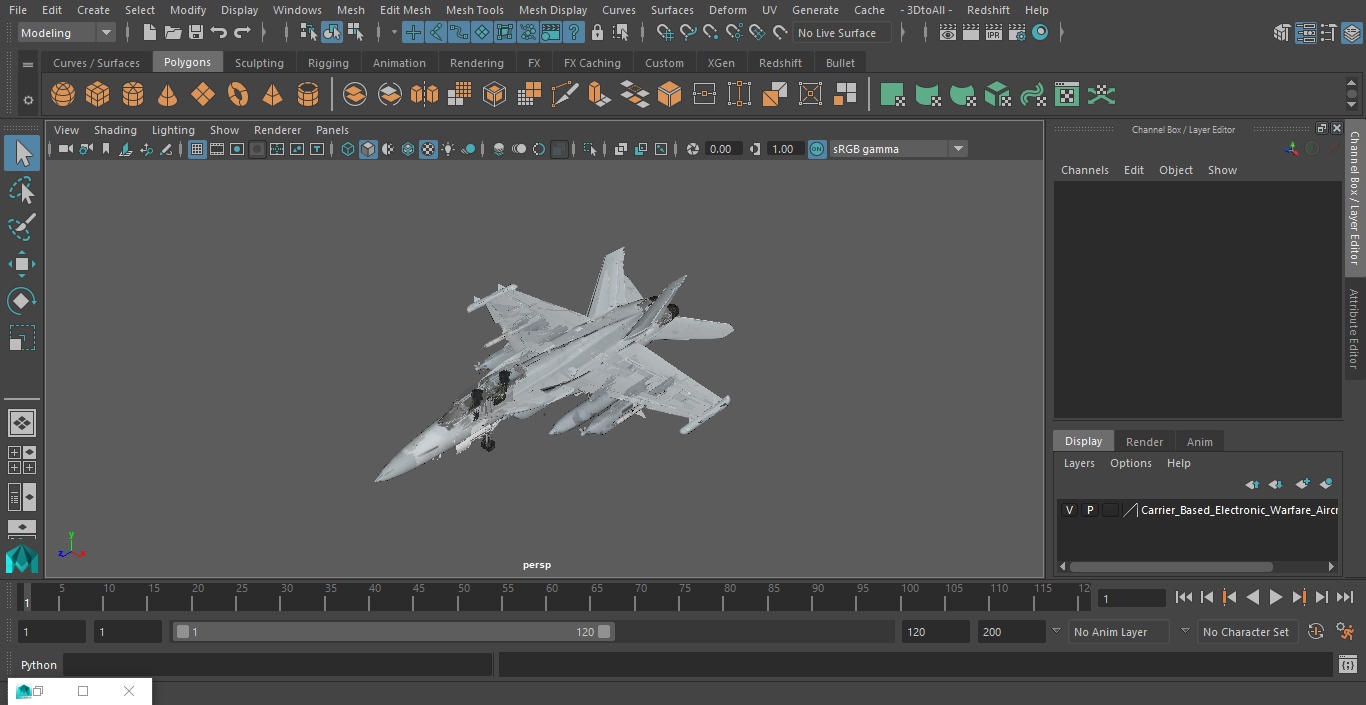Open the Modeling menu set dropdown
This screenshot has width=1366, height=705.
coord(67,33)
